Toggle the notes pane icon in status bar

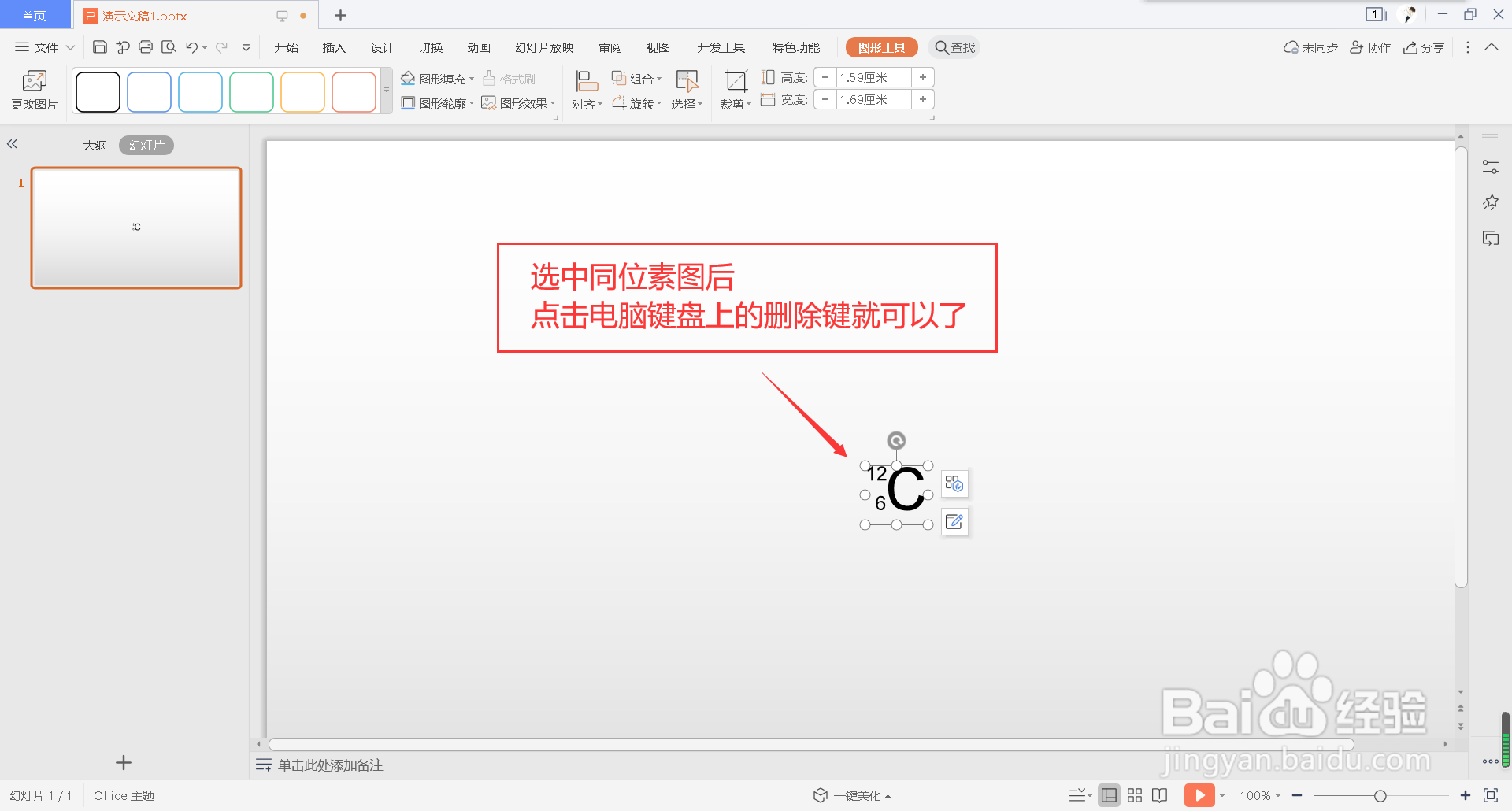[1079, 795]
